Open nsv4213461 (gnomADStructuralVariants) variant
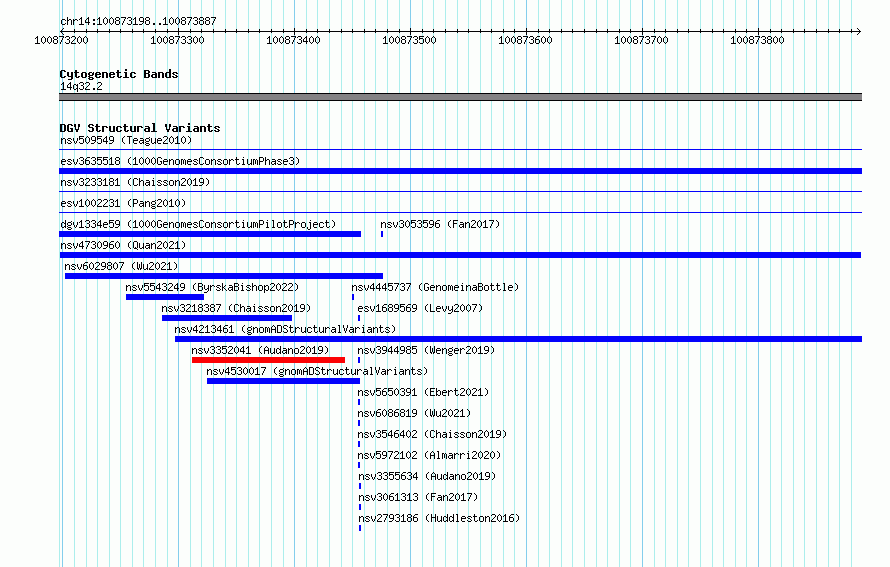 coord(285,329)
